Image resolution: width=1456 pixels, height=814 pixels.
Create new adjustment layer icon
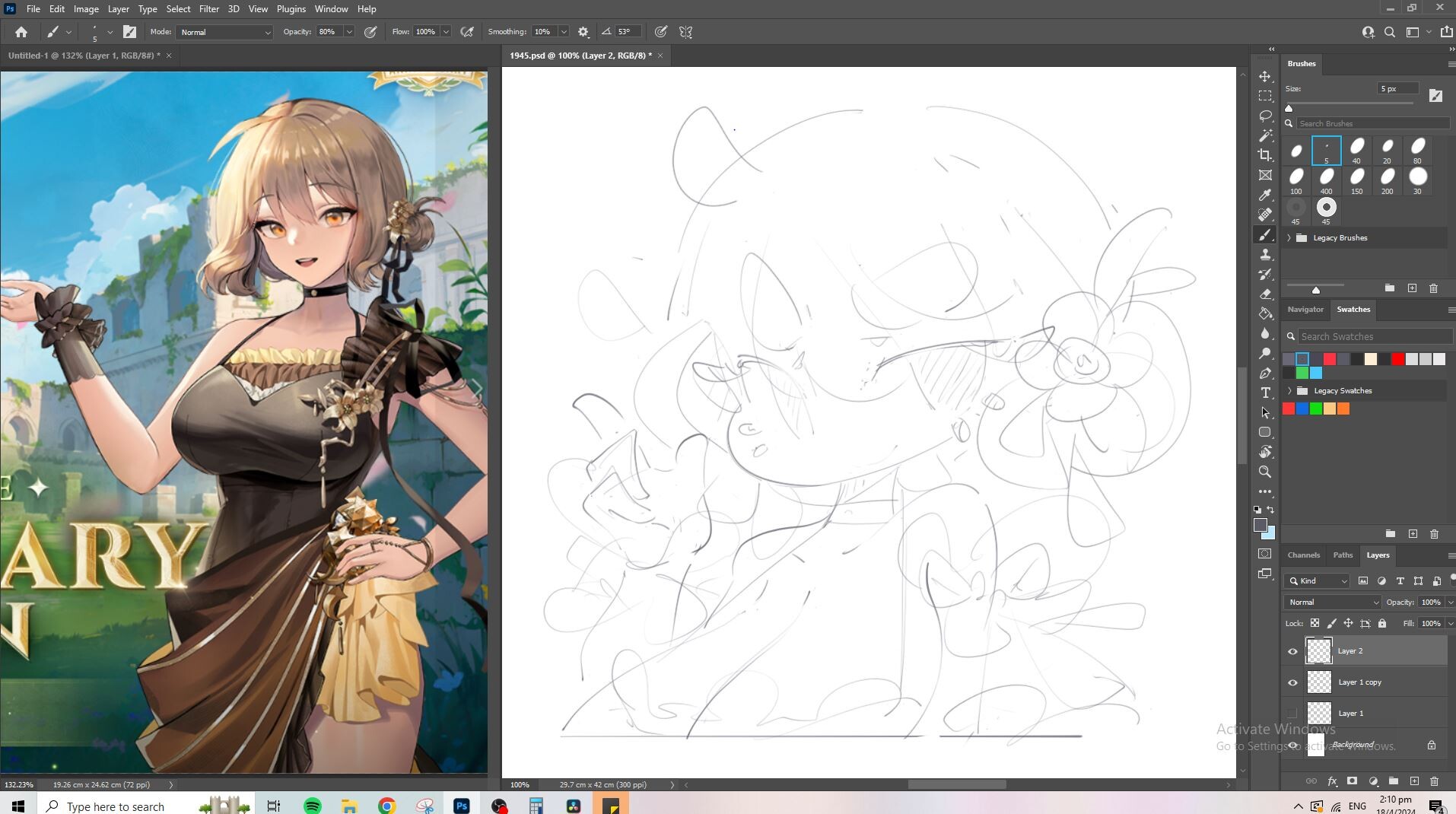point(1373,781)
